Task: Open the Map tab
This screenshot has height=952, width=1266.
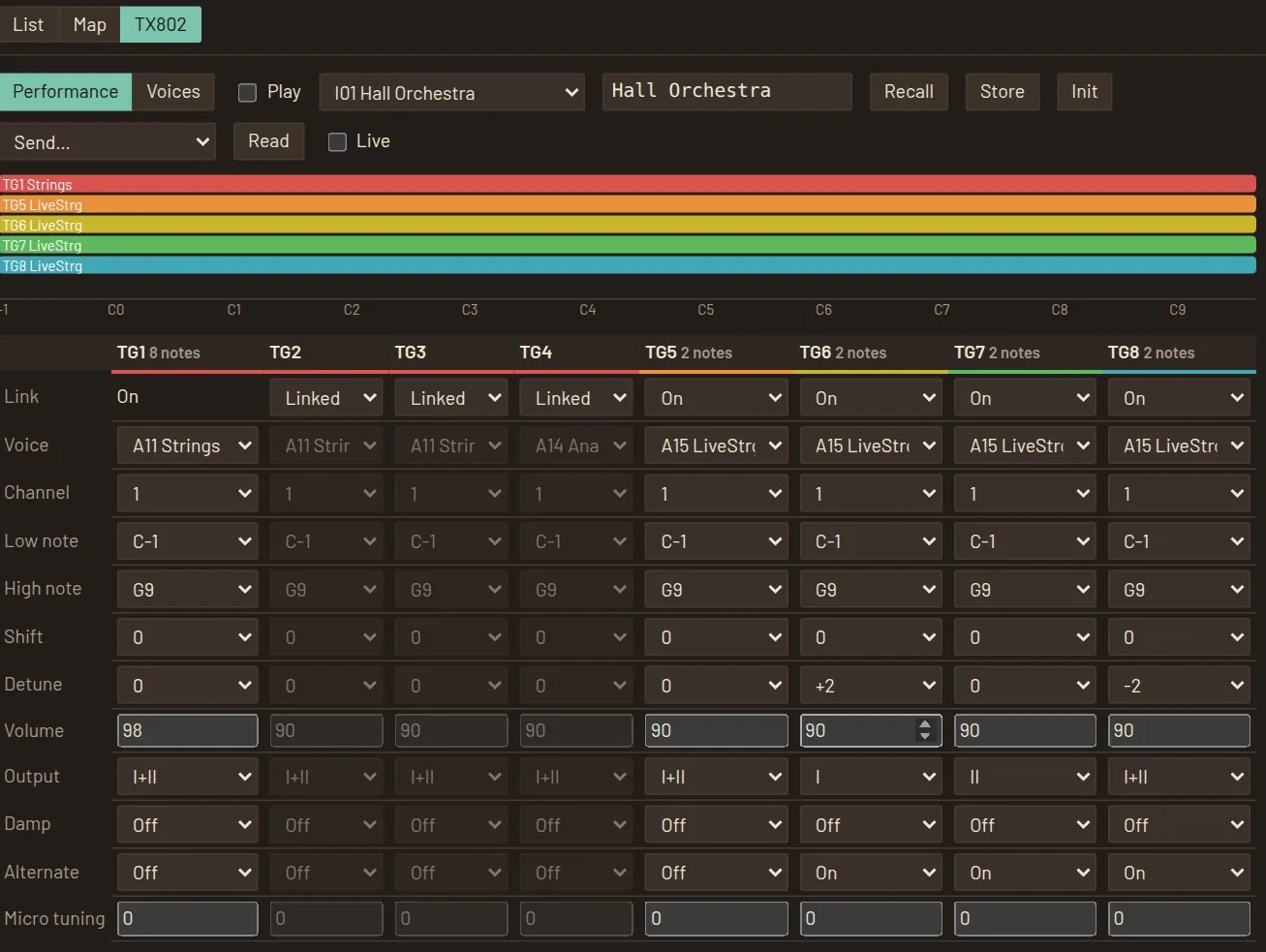Action: (x=89, y=24)
